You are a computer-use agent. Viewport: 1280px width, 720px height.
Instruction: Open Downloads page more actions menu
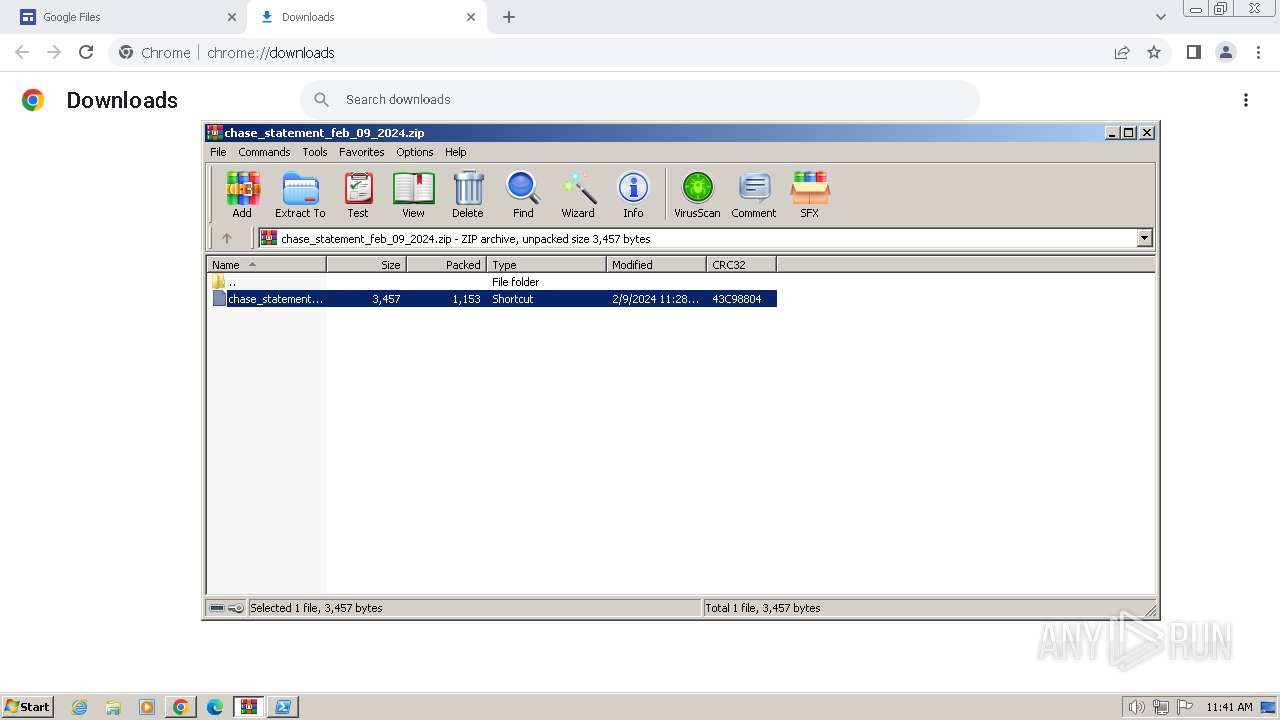pos(1246,100)
